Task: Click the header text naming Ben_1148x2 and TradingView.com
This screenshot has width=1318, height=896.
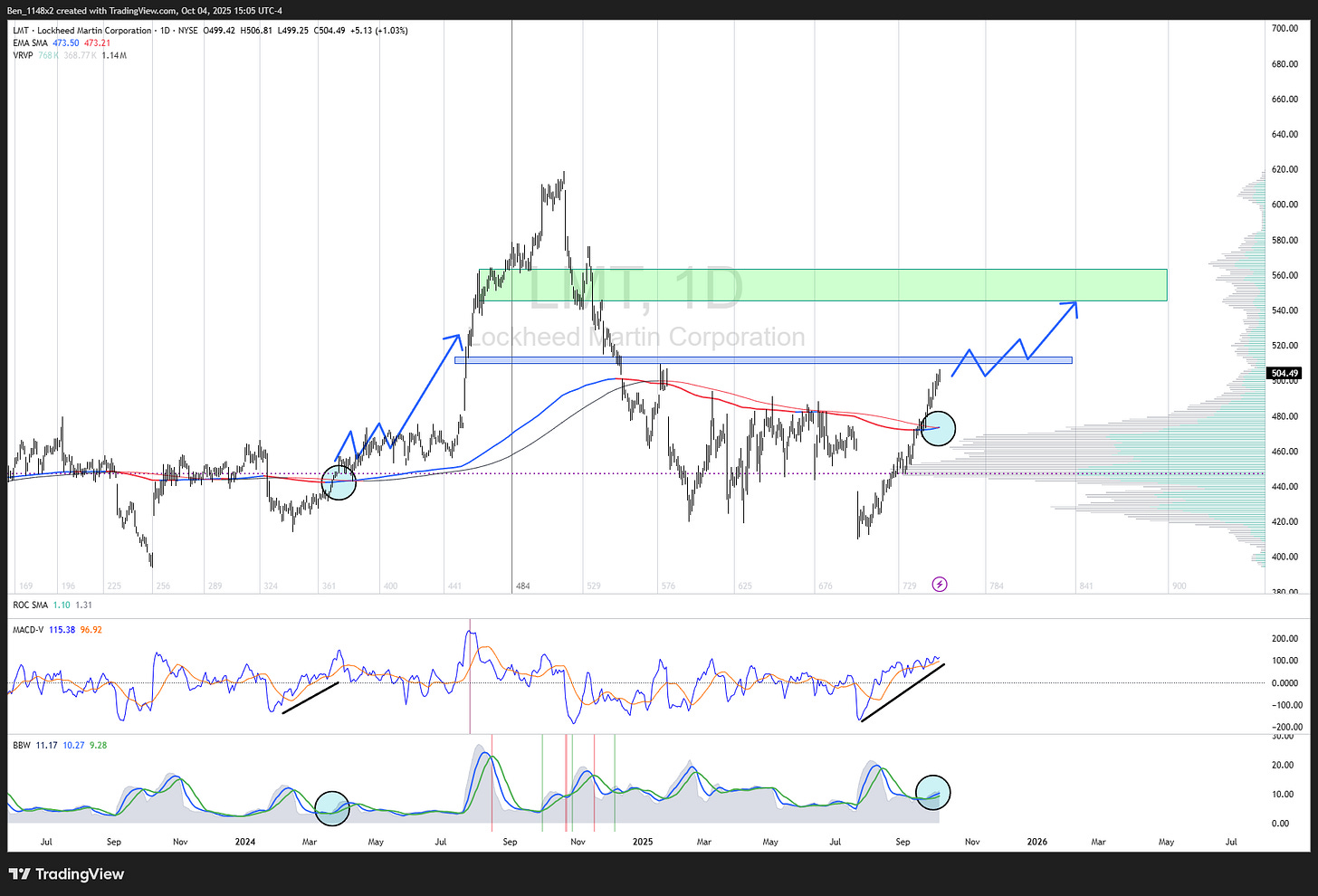Action: coord(144,10)
